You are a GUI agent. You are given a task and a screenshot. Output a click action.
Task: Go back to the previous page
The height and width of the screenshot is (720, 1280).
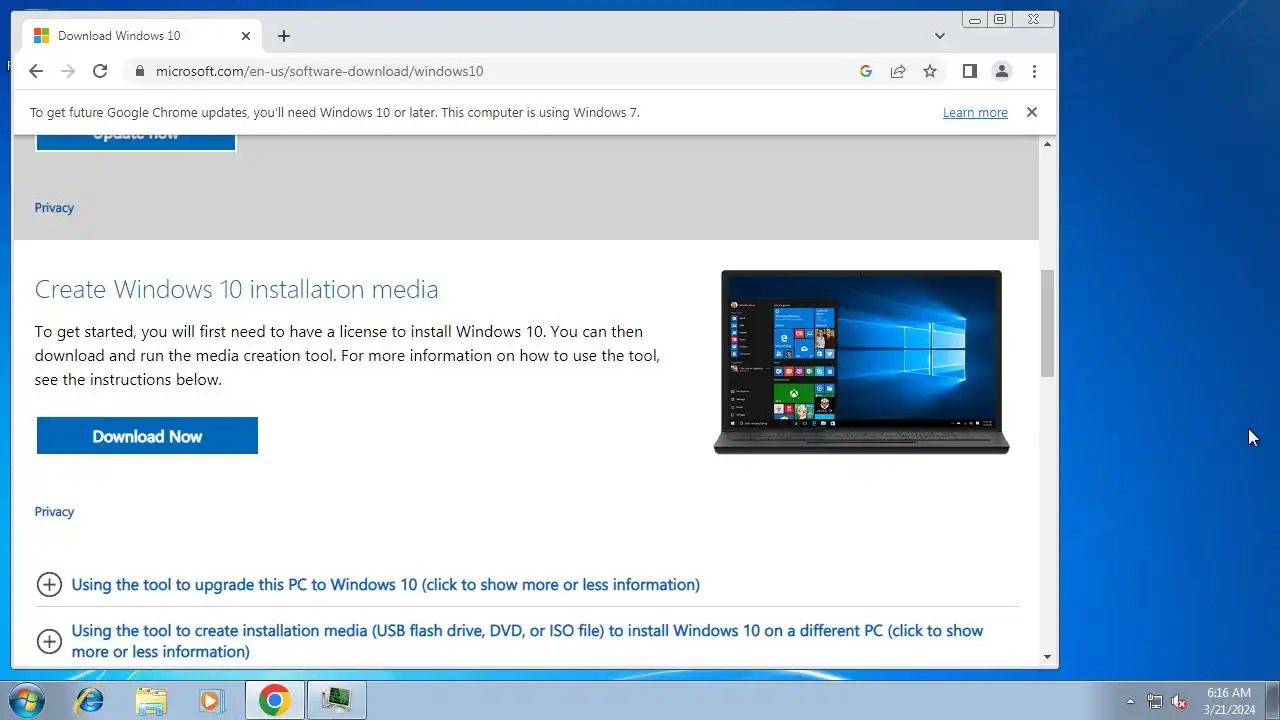click(x=36, y=71)
